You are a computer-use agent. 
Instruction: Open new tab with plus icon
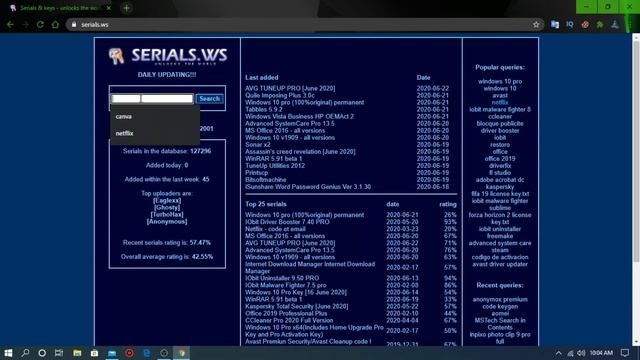tap(127, 8)
